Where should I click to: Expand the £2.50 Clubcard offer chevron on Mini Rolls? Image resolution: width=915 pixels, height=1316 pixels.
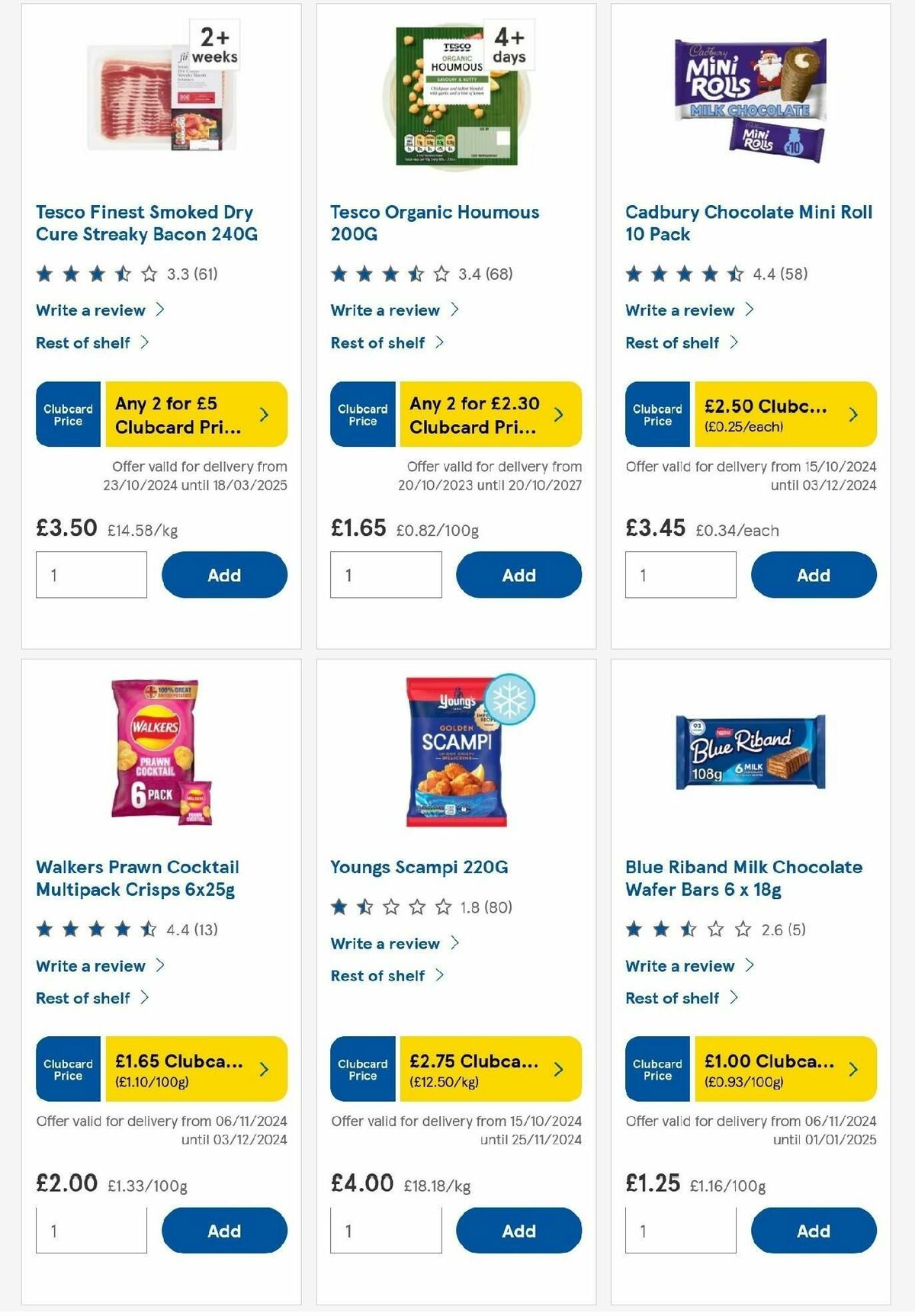click(852, 414)
